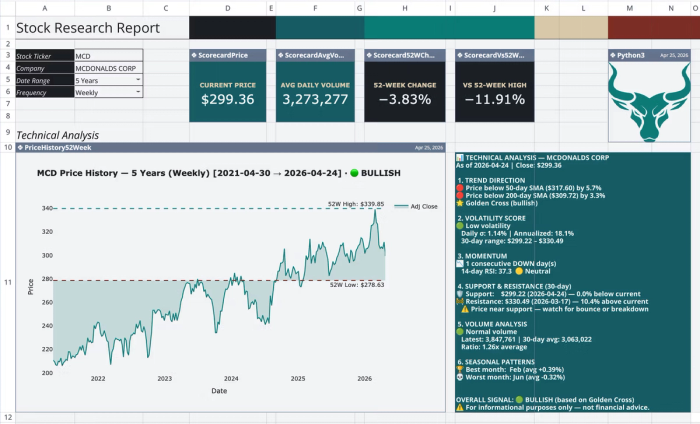
Task: Click the tan color block in row 1
Action: [571, 28]
